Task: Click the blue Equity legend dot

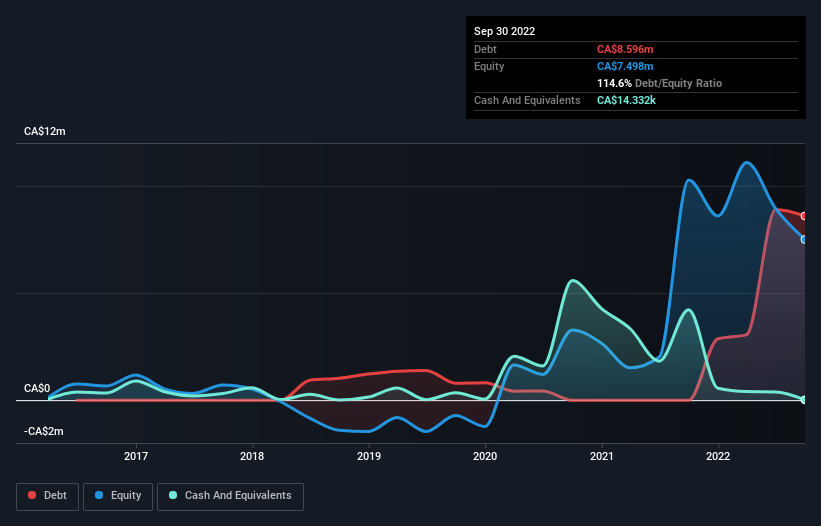Action: tap(99, 495)
